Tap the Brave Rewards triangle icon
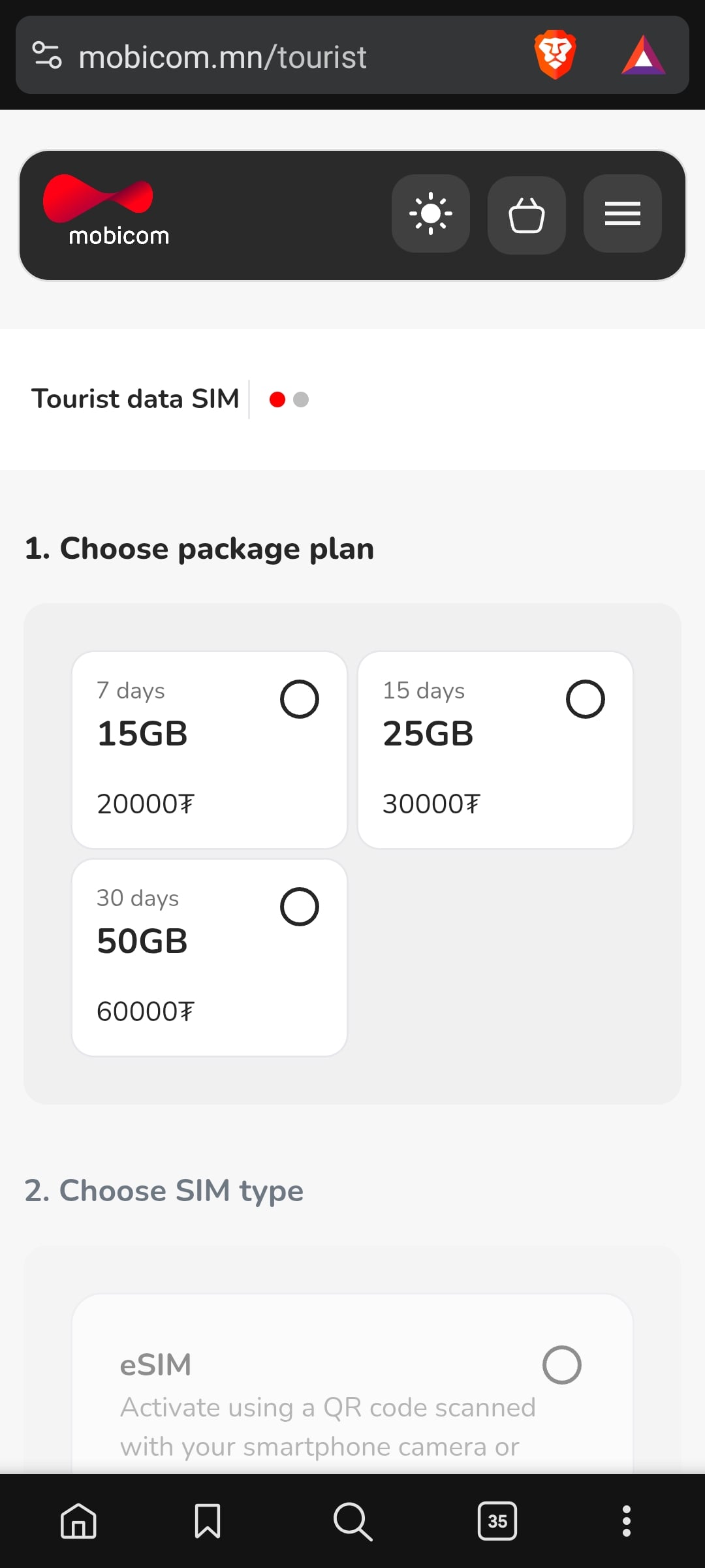Image resolution: width=705 pixels, height=1568 pixels. pyautogui.click(x=644, y=55)
